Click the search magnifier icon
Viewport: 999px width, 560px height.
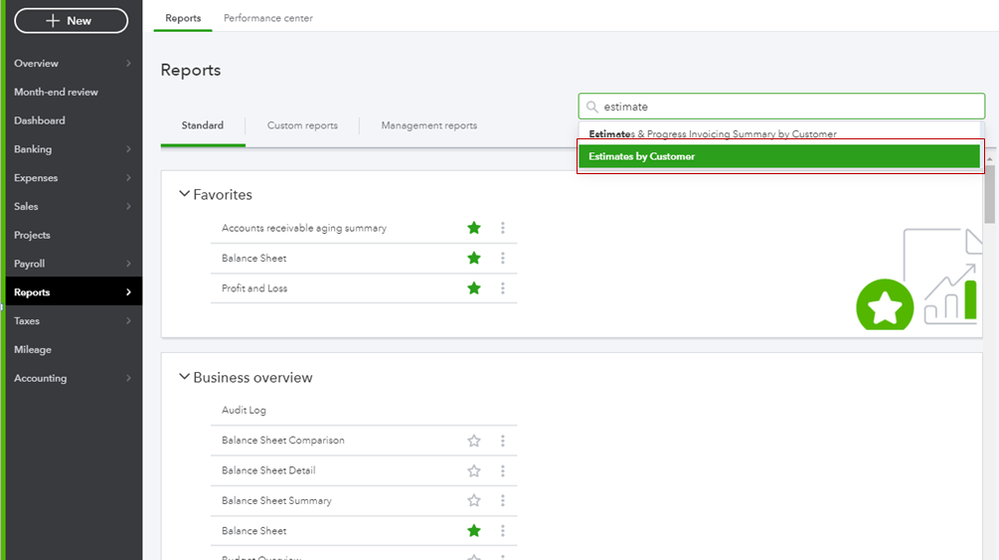(x=592, y=106)
